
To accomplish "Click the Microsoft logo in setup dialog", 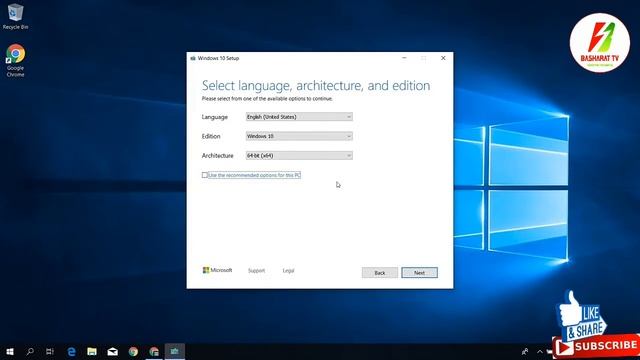I will click(217, 270).
